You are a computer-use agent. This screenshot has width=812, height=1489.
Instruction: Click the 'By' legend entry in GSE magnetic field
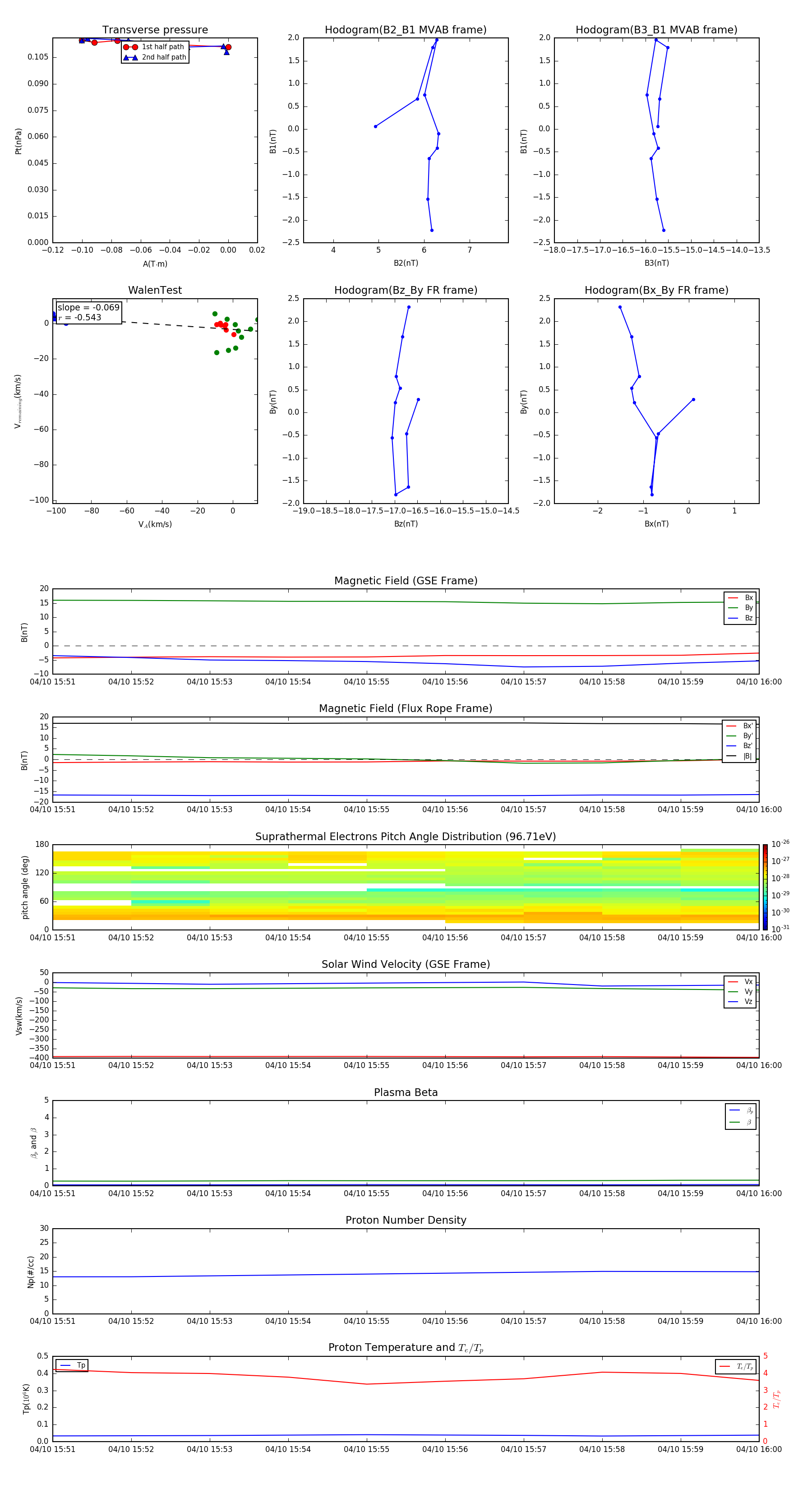740,607
